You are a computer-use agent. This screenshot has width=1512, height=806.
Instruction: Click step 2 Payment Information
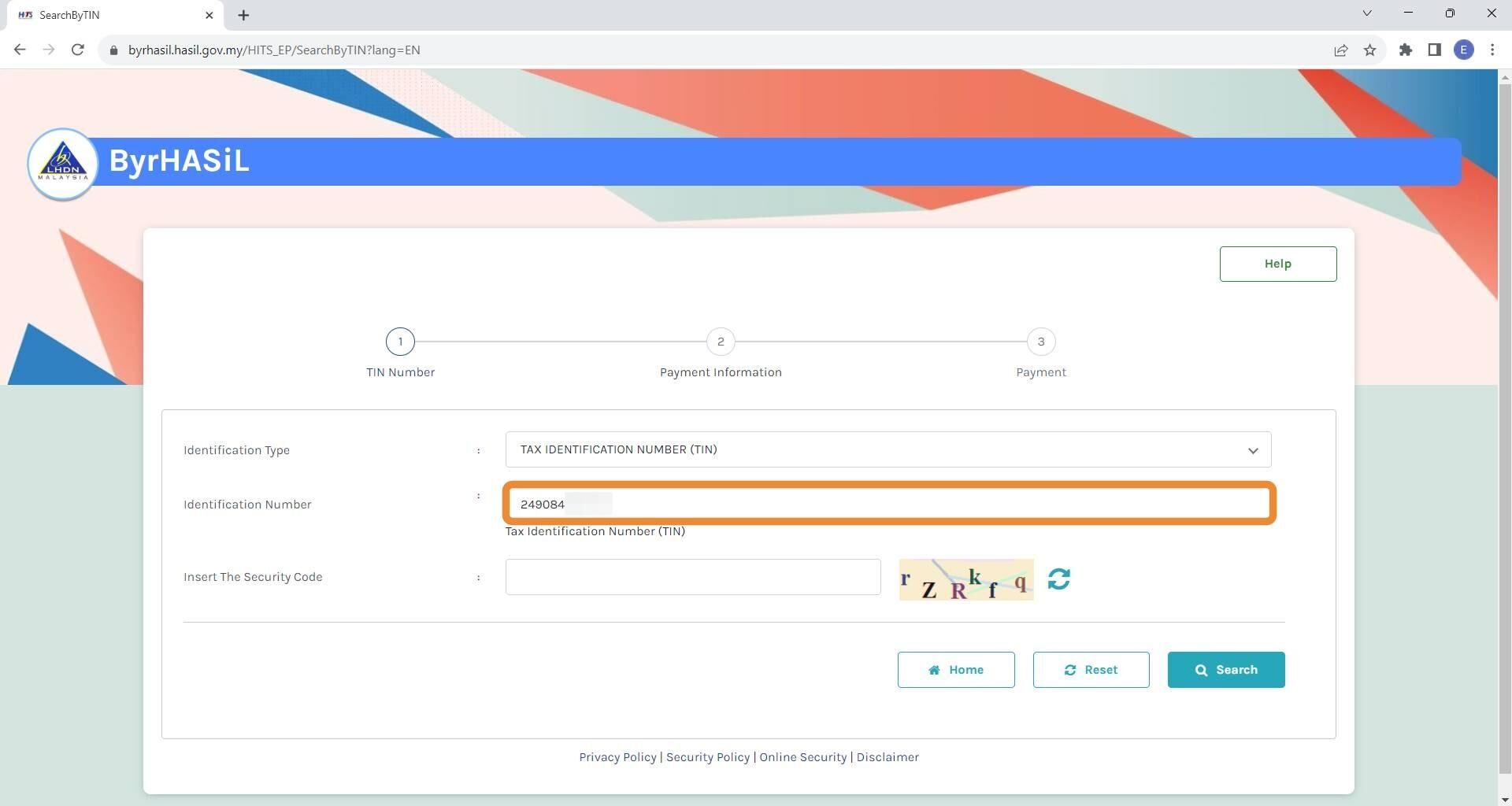tap(721, 353)
